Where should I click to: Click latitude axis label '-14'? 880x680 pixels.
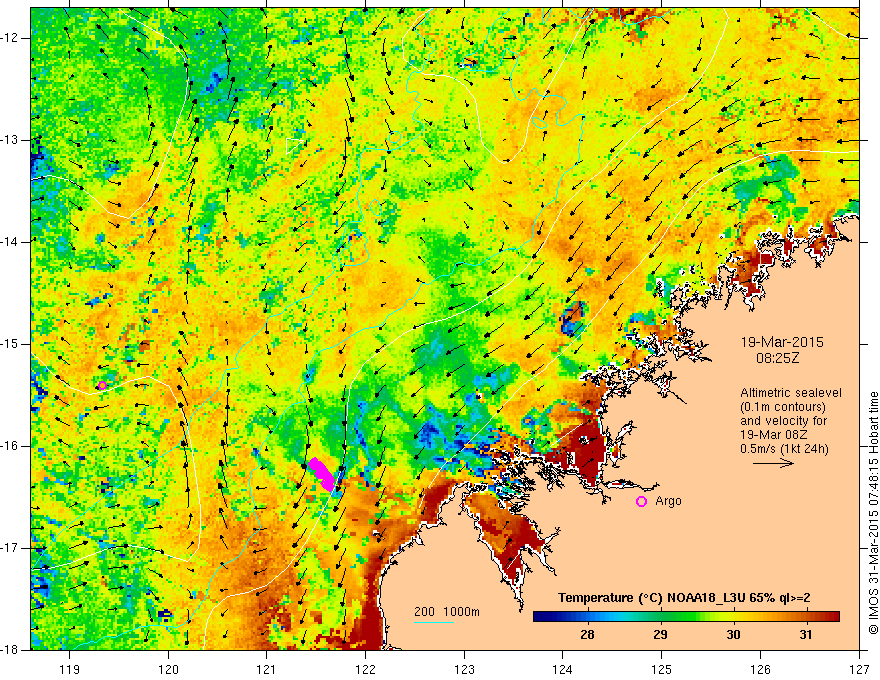pyautogui.click(x=10, y=242)
